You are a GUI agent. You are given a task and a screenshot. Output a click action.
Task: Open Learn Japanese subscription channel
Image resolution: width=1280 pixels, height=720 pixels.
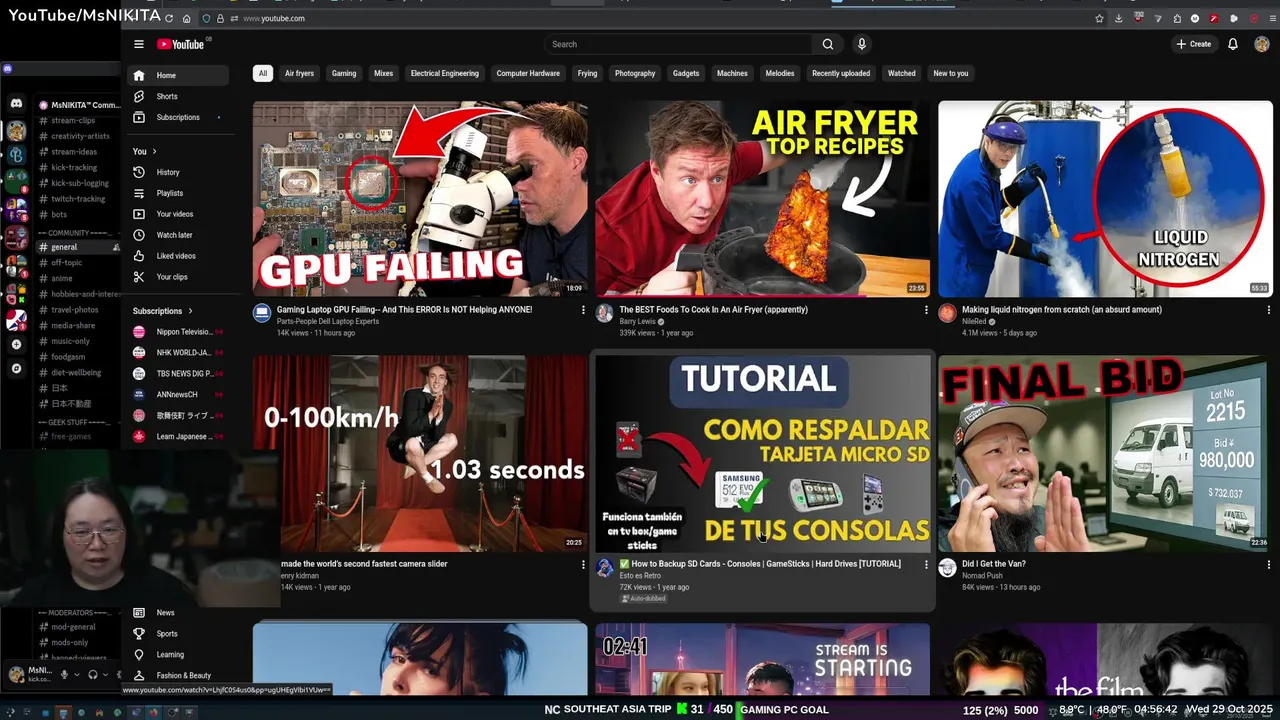coord(178,436)
